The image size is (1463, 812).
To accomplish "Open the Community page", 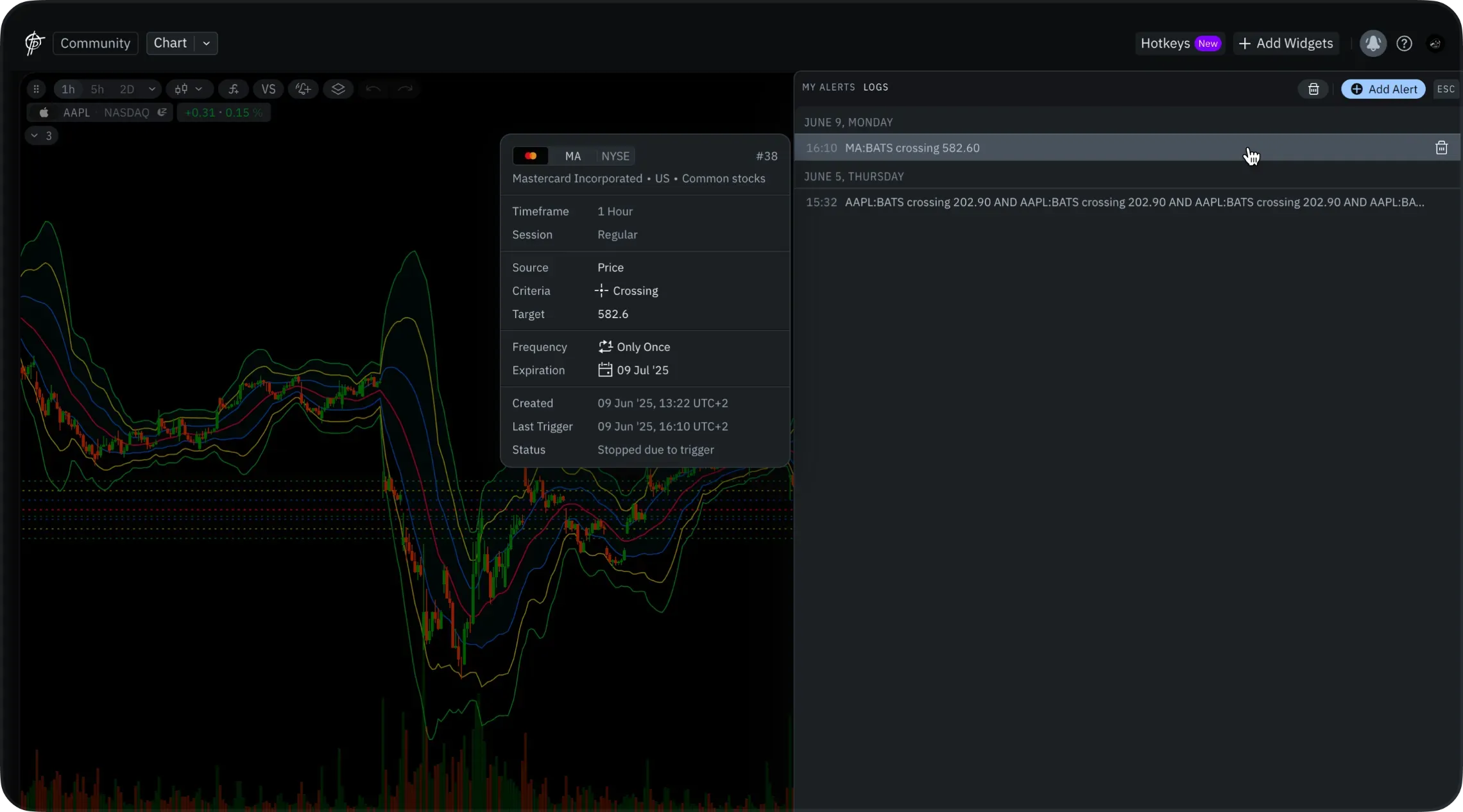I will (x=96, y=43).
